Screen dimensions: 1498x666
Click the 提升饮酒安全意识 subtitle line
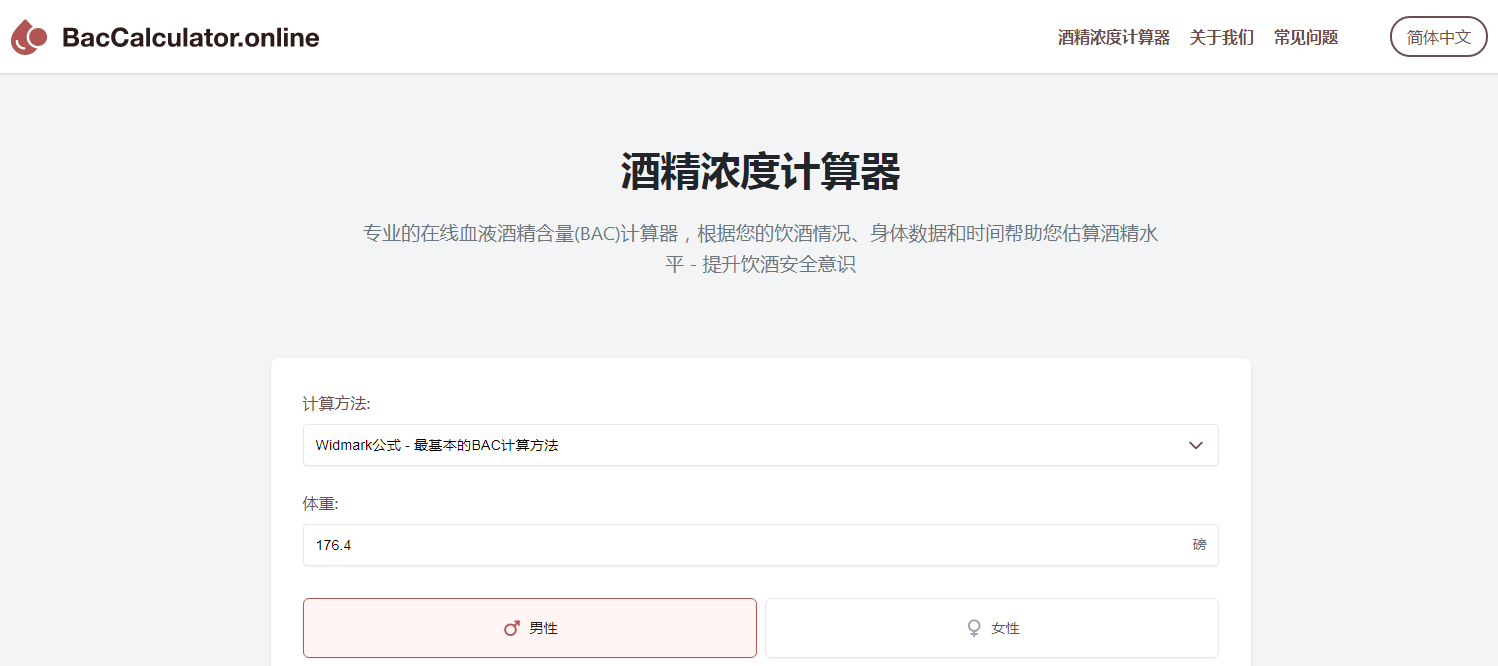click(x=779, y=265)
